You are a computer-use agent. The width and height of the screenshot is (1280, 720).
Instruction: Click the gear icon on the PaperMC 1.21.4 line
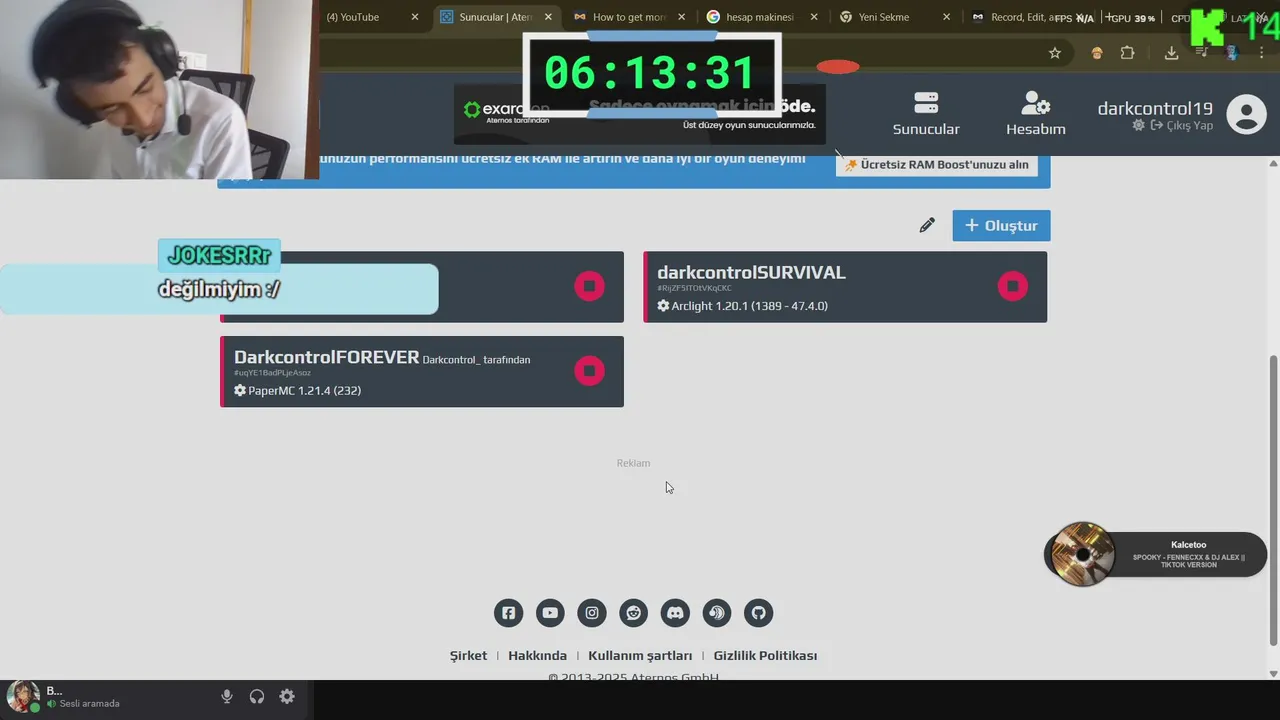click(240, 390)
